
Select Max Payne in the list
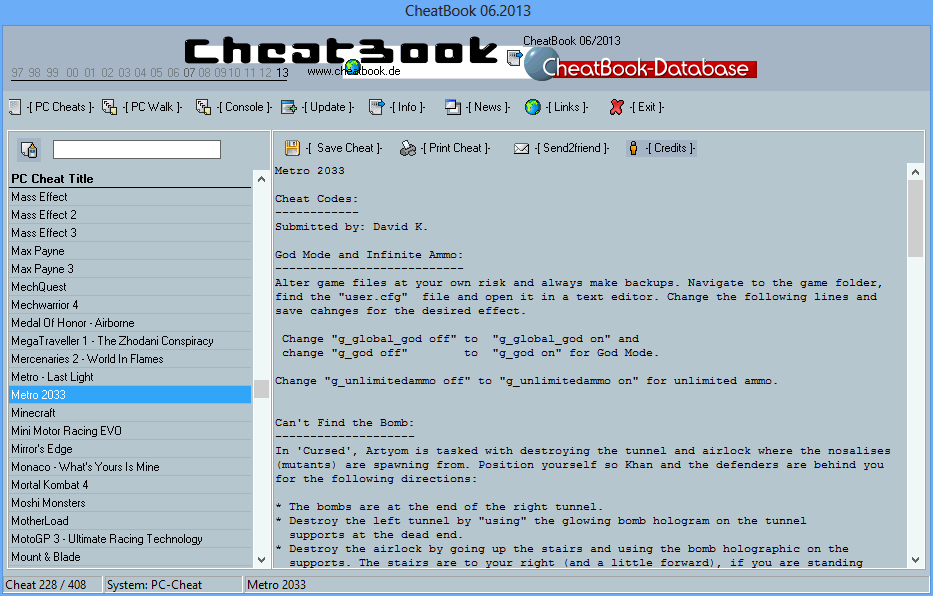point(130,251)
